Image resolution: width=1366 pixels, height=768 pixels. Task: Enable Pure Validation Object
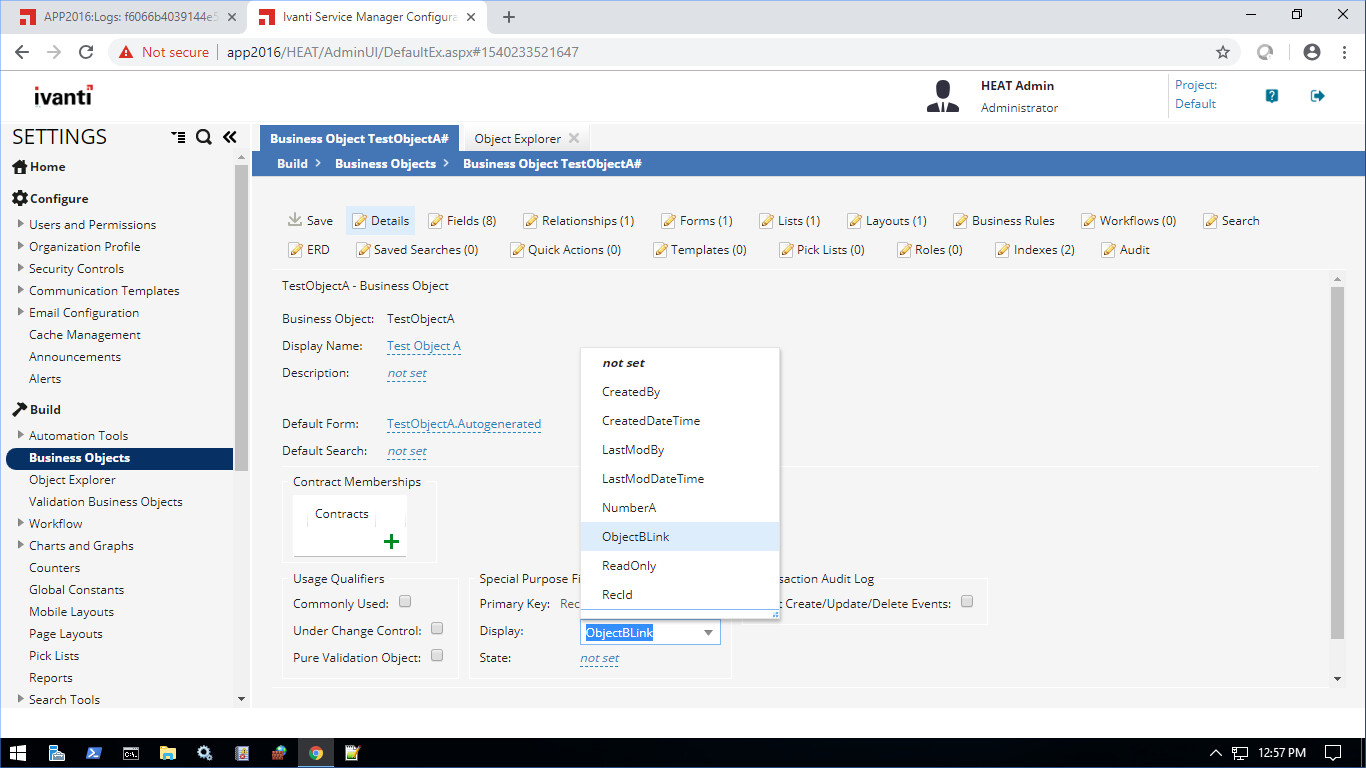point(437,655)
